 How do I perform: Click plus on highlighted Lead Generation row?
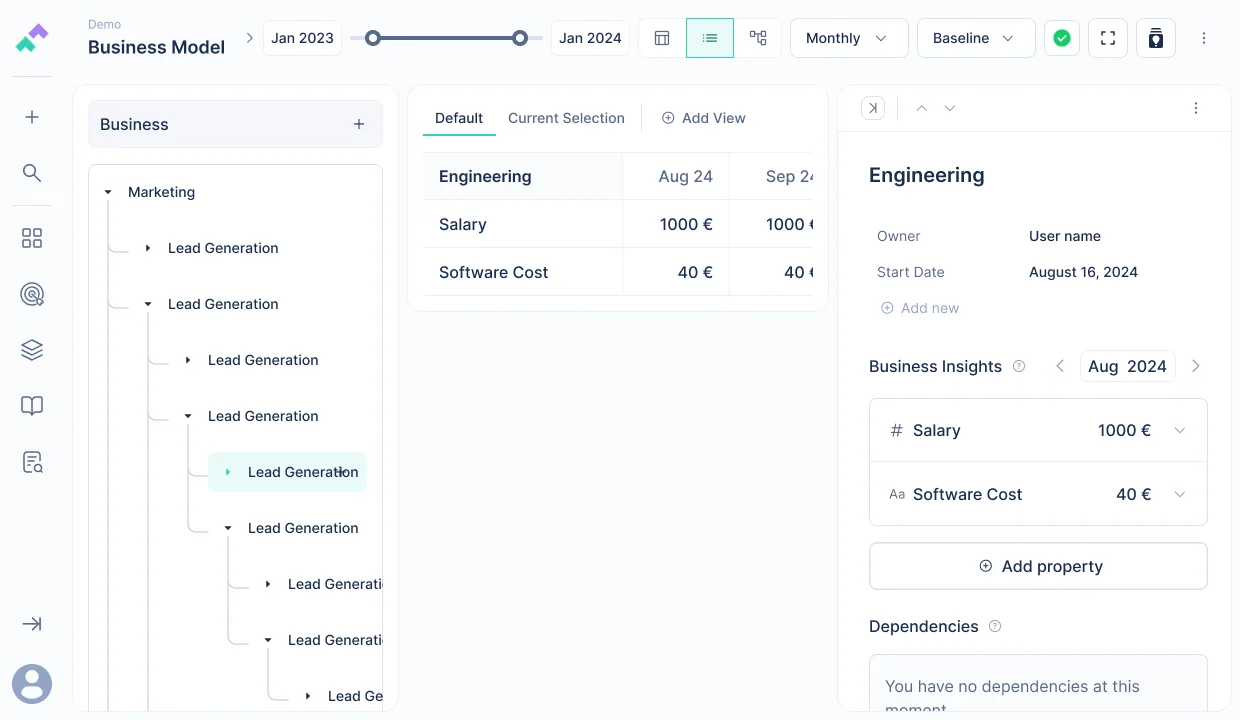coord(340,472)
